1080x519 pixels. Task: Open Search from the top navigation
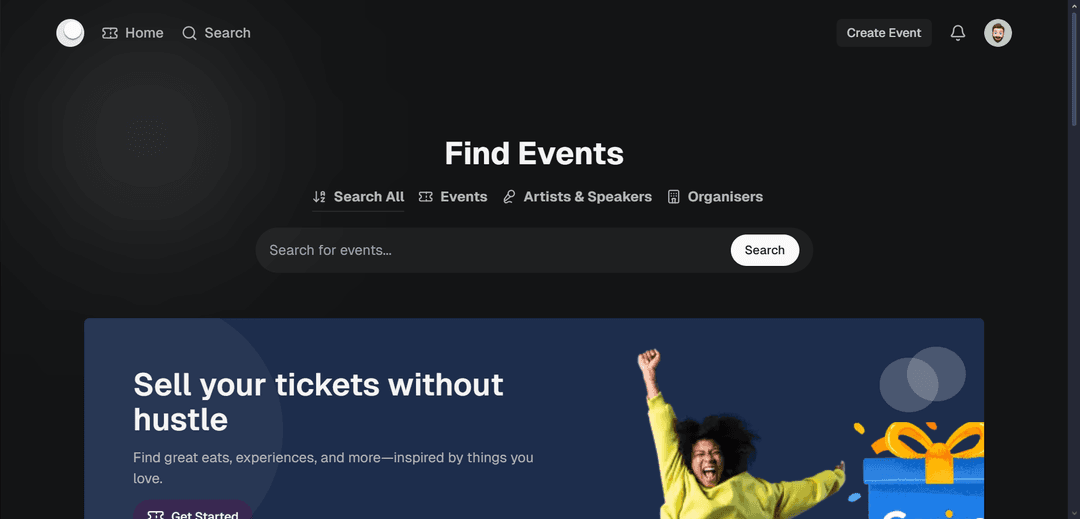click(216, 33)
